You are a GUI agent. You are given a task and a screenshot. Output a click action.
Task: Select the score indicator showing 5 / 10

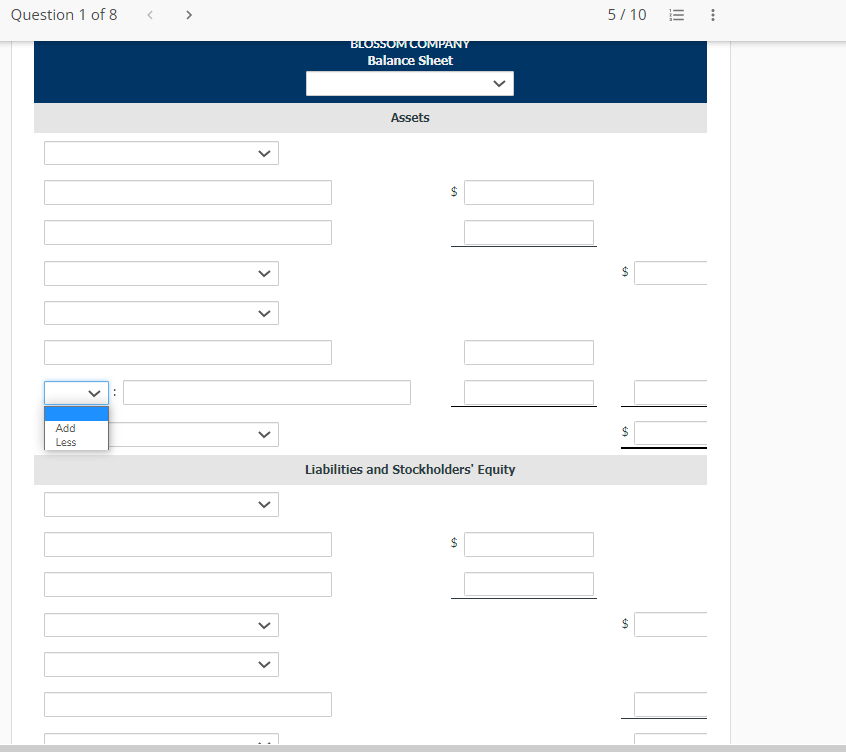click(627, 15)
